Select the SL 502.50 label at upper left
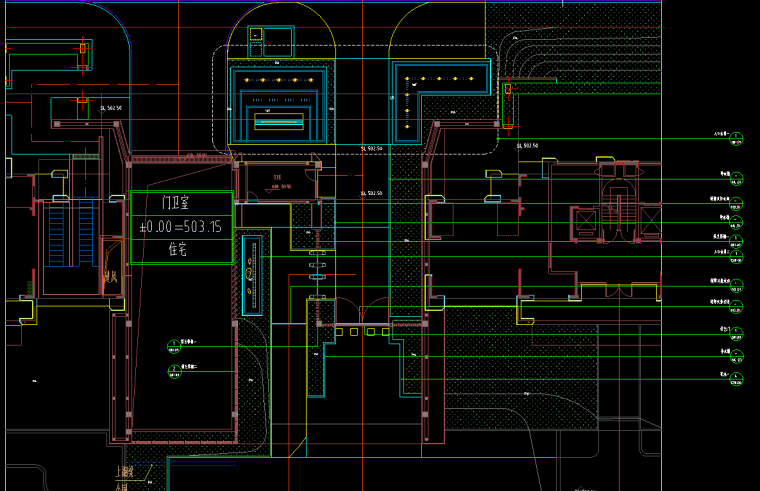The image size is (760, 491). pos(110,107)
